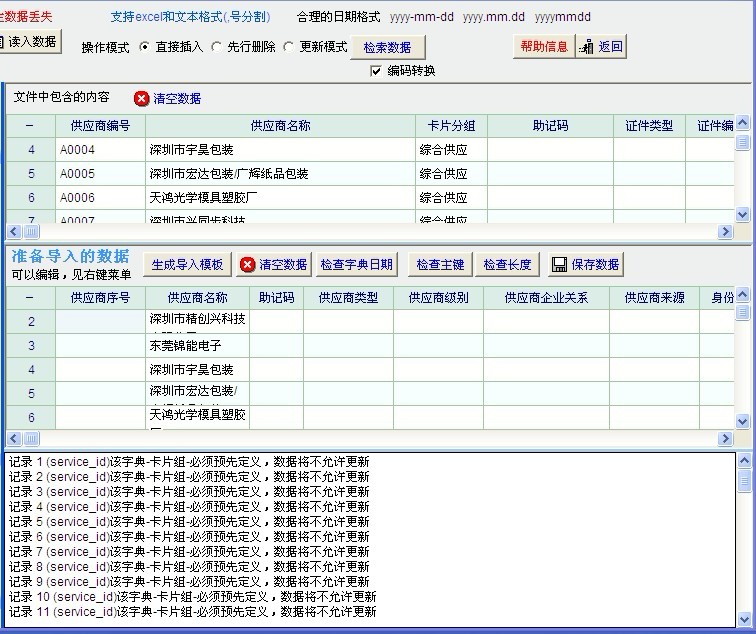
Task: Click the 检索数据 button
Action: (388, 47)
